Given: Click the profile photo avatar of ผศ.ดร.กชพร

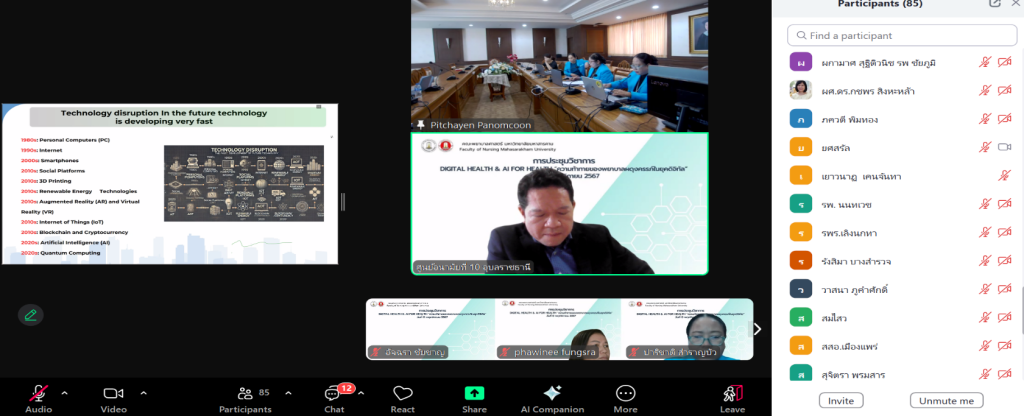Looking at the screenshot, I should tap(800, 90).
